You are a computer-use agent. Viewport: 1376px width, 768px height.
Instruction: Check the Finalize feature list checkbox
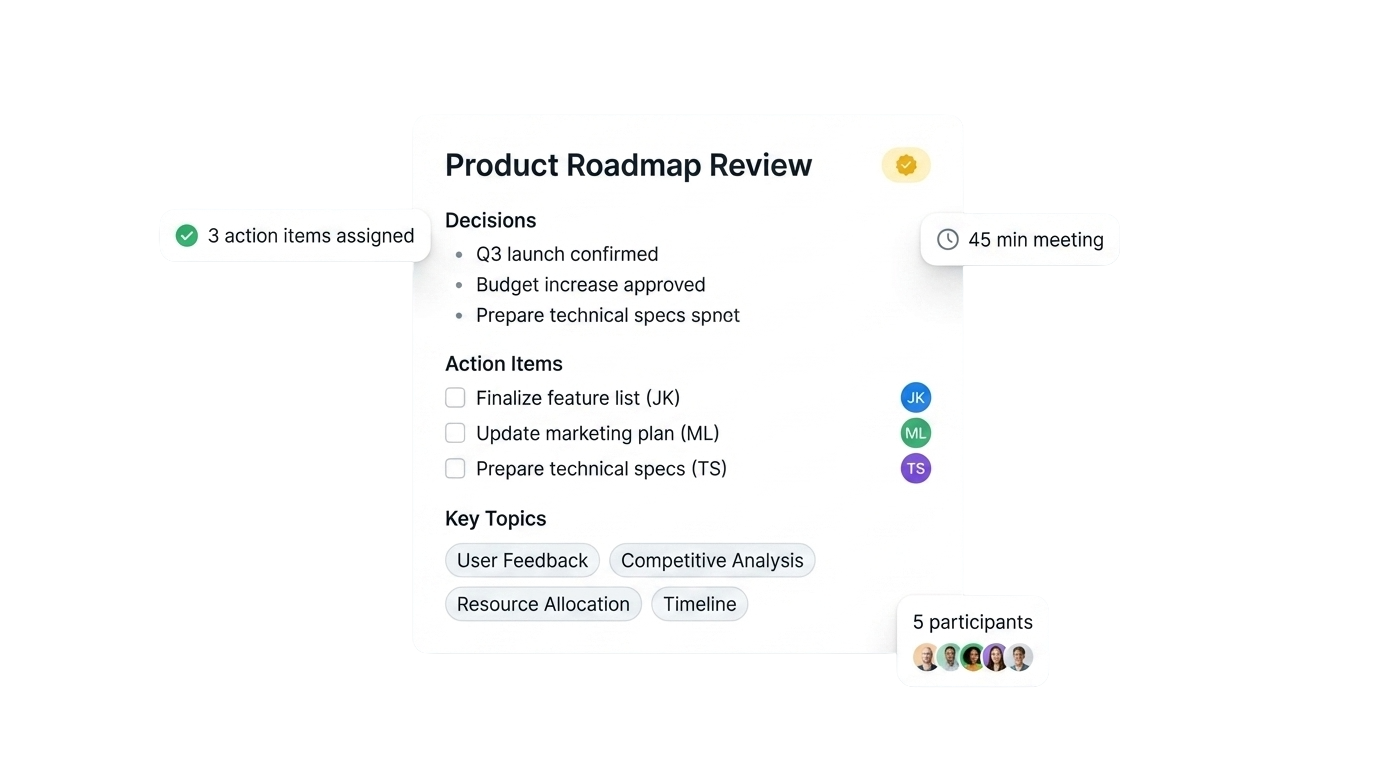(455, 398)
